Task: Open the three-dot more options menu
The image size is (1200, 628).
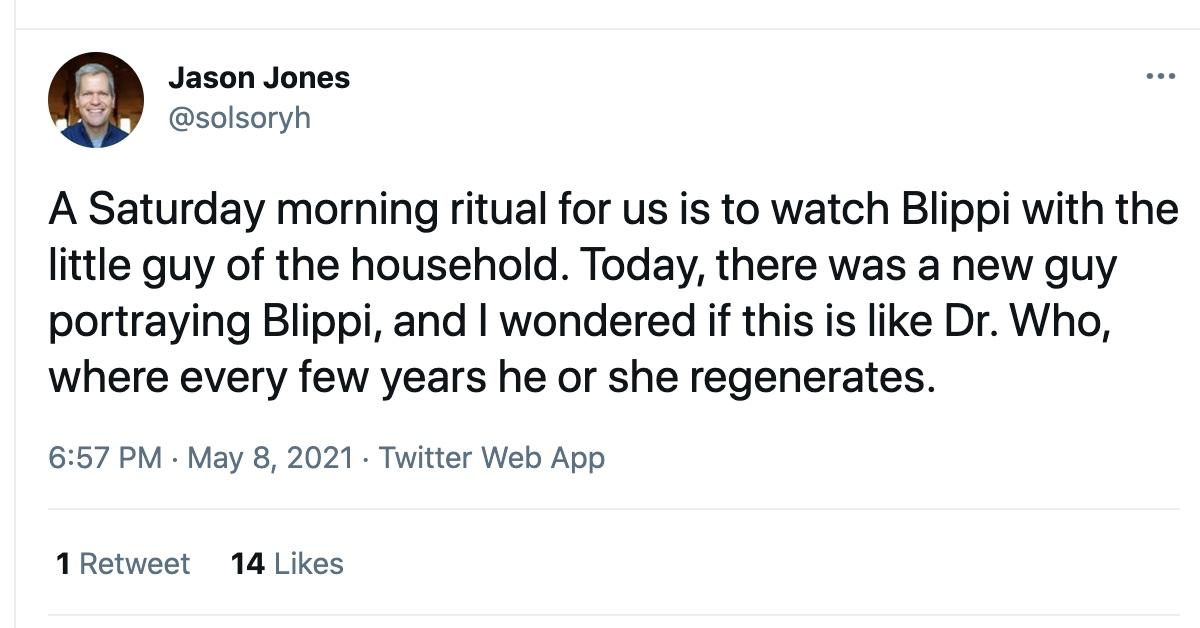Action: (1160, 77)
